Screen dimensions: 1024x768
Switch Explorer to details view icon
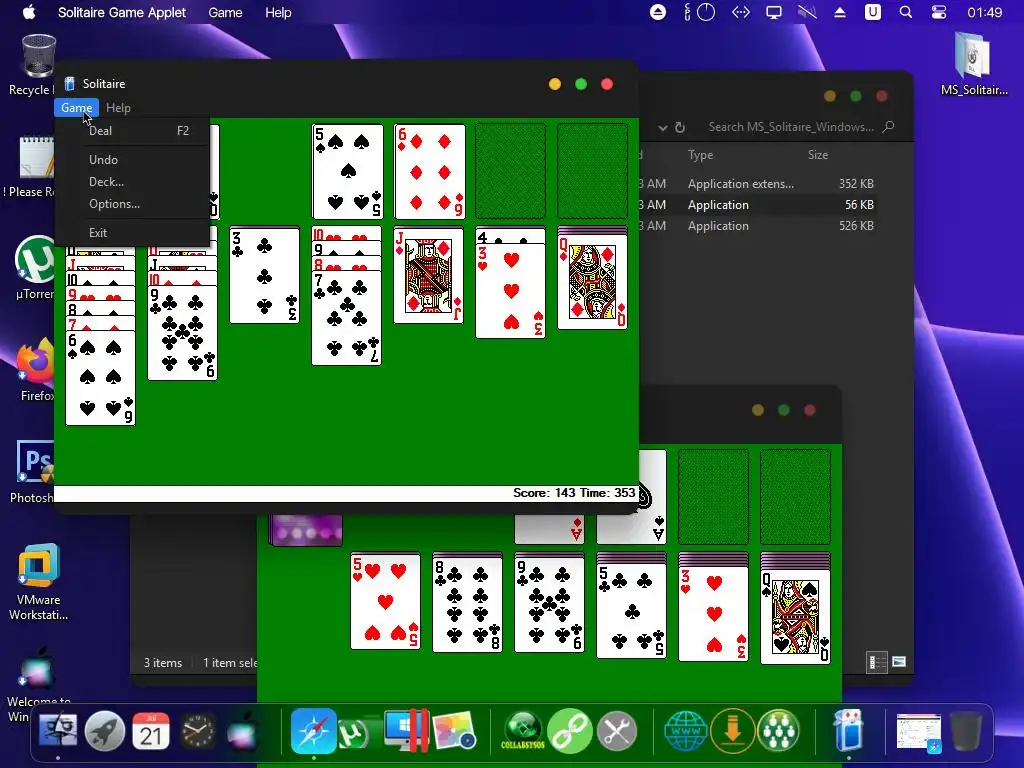876,662
